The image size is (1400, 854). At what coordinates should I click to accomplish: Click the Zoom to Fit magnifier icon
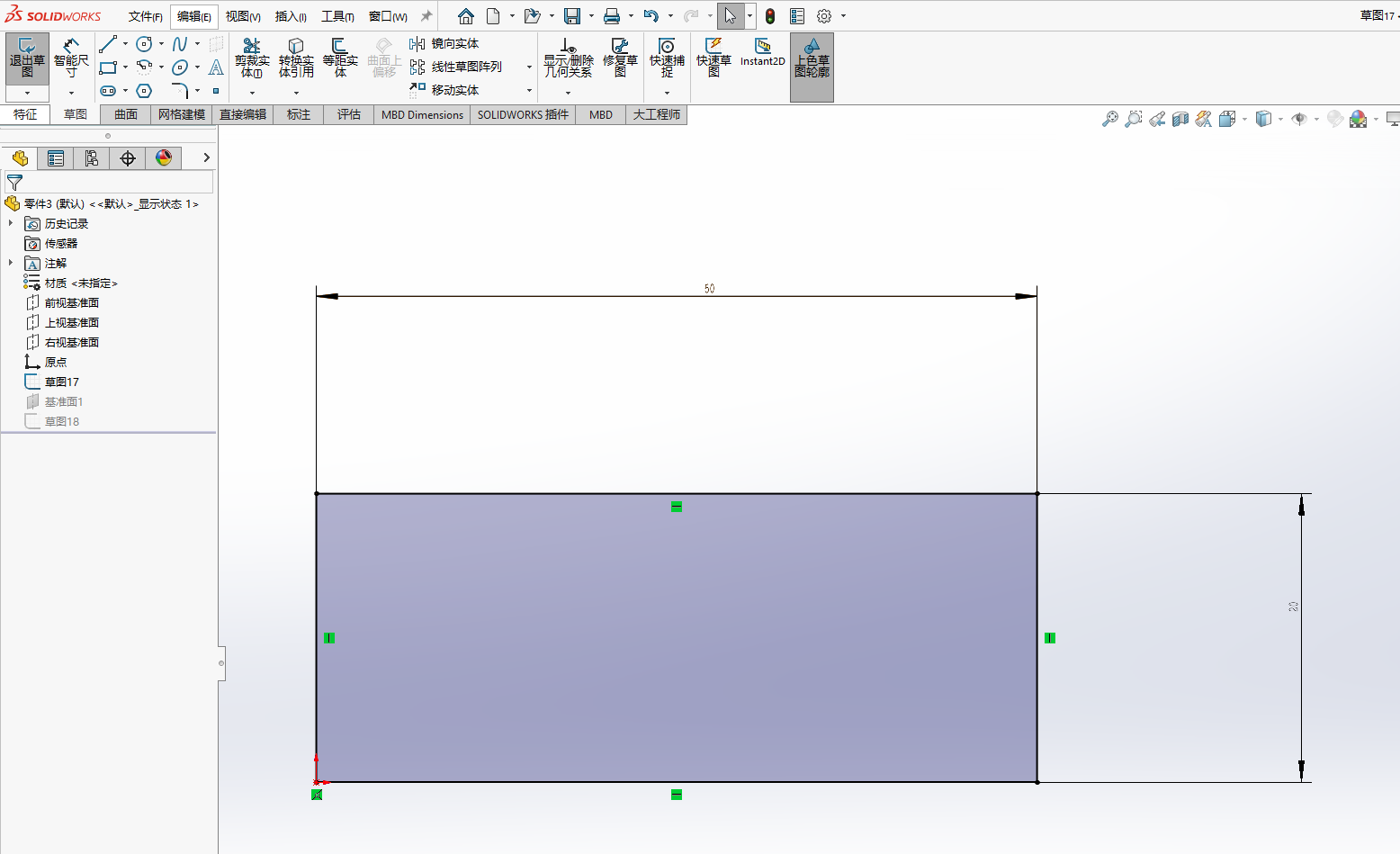[x=1110, y=119]
